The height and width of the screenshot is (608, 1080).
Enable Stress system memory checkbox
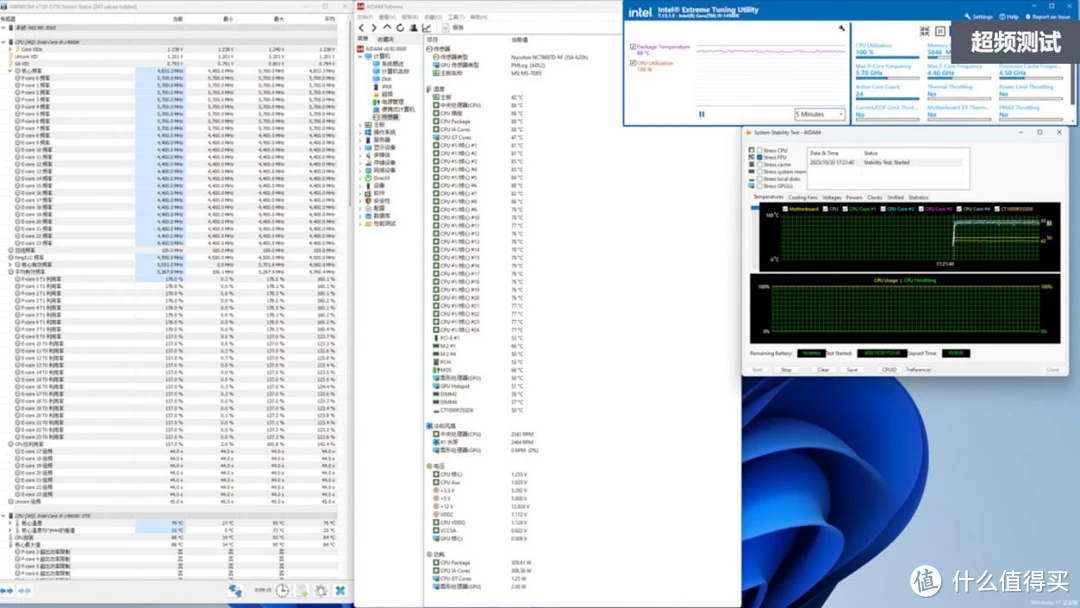coord(760,171)
